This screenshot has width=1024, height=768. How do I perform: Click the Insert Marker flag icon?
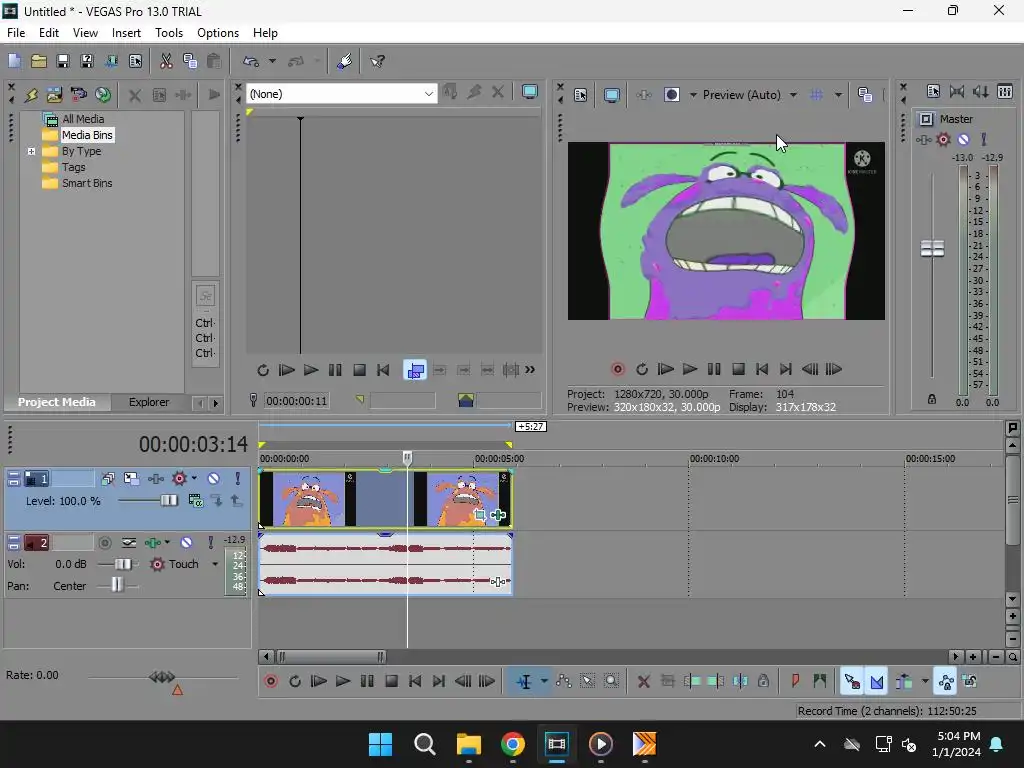(795, 682)
